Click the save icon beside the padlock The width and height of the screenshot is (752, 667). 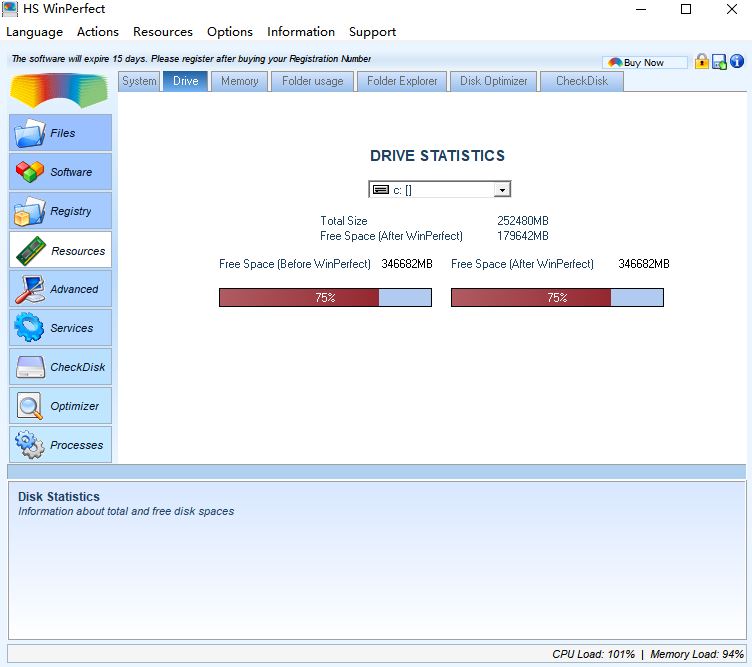(x=719, y=62)
